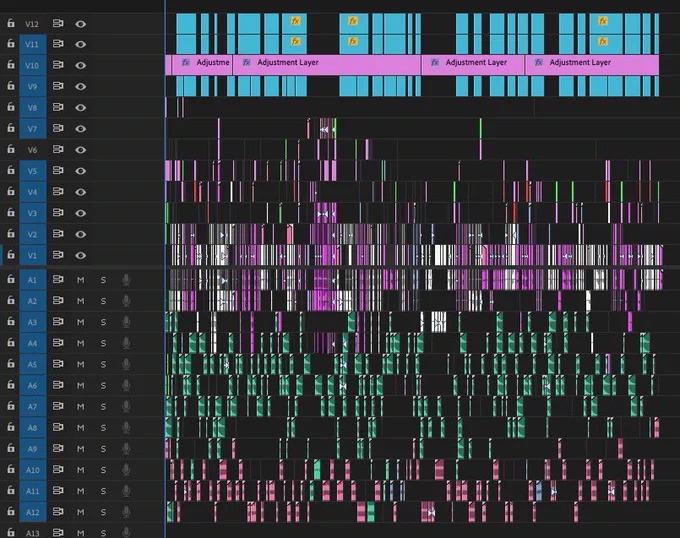The height and width of the screenshot is (538, 680).
Task: Select the first truncated Adjustme clip on V10
Action: point(202,65)
